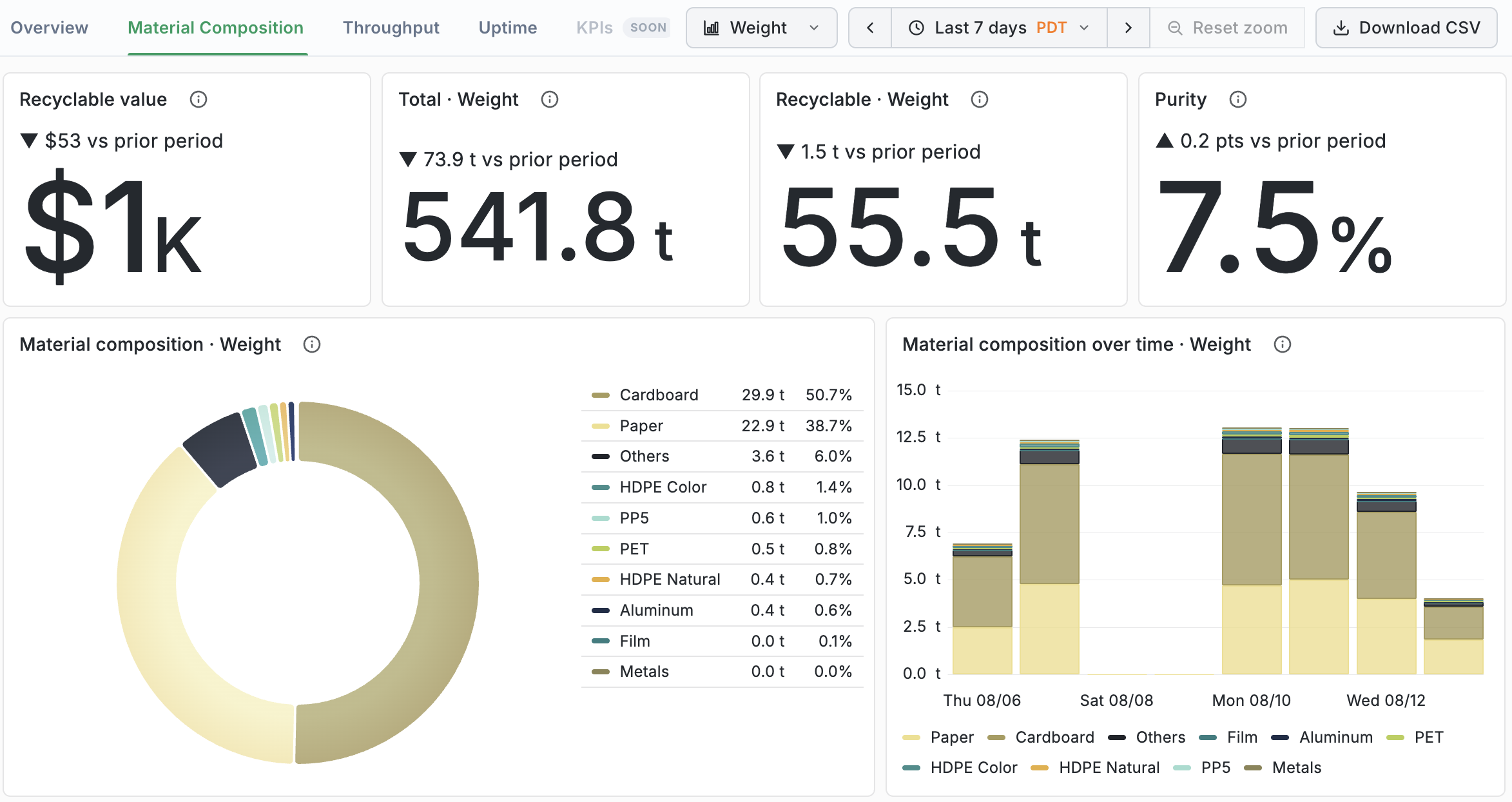Toggle HDPE Color series in chart legend
Image resolution: width=1512 pixels, height=802 pixels.
coord(960,767)
